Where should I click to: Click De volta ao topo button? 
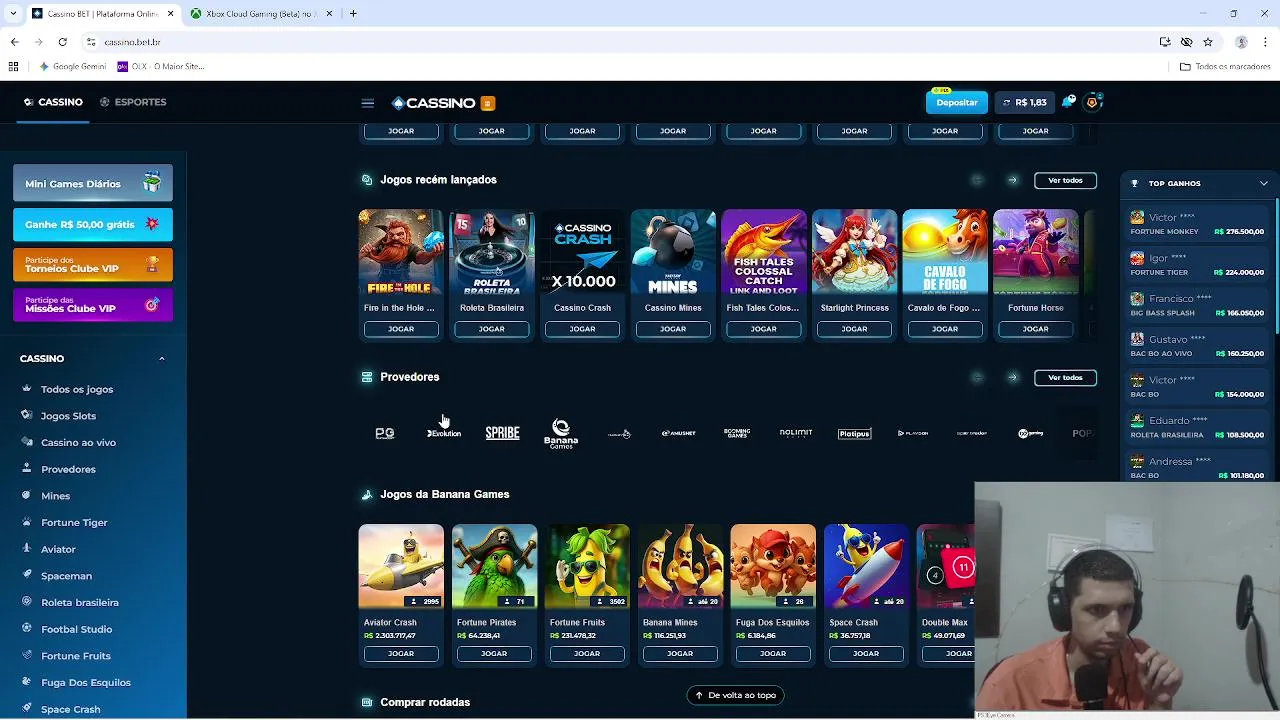(x=735, y=695)
